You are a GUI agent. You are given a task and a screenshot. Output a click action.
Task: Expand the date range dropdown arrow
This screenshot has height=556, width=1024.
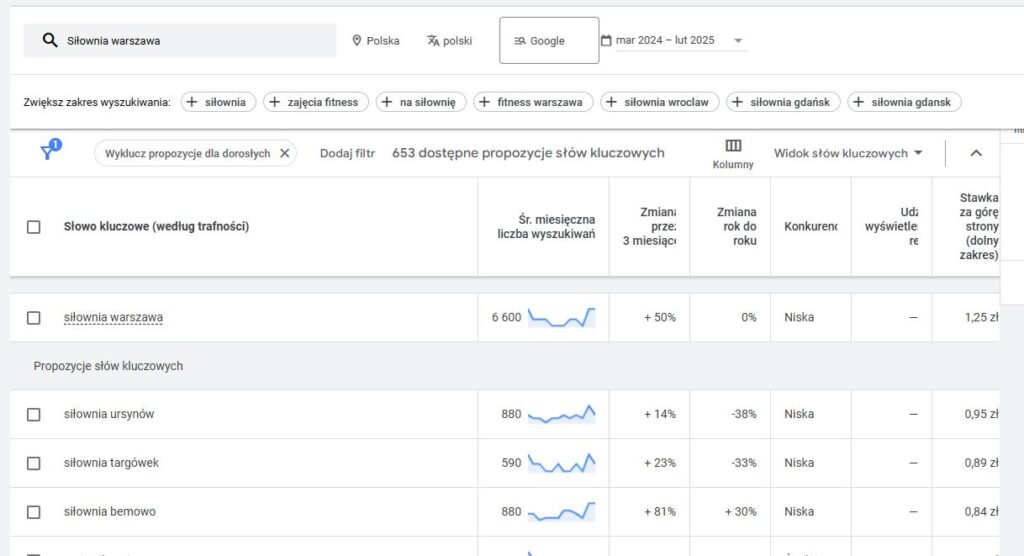[x=738, y=41]
